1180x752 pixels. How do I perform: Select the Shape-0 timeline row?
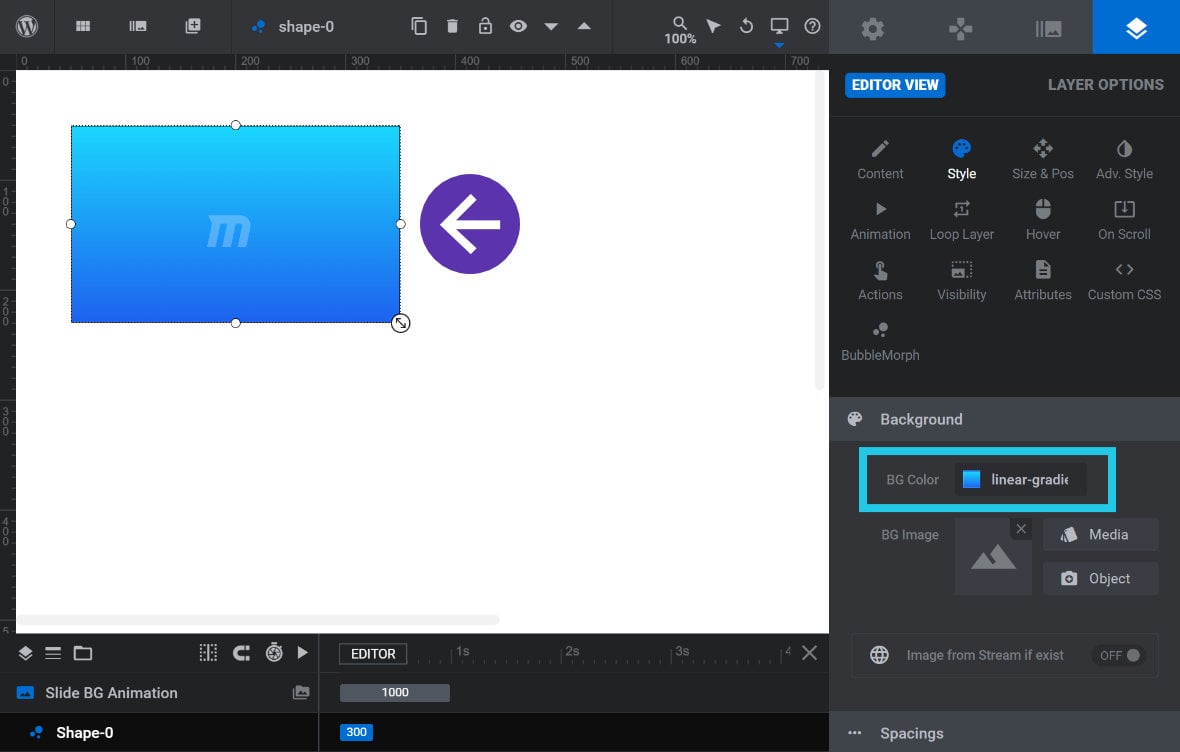click(x=159, y=732)
